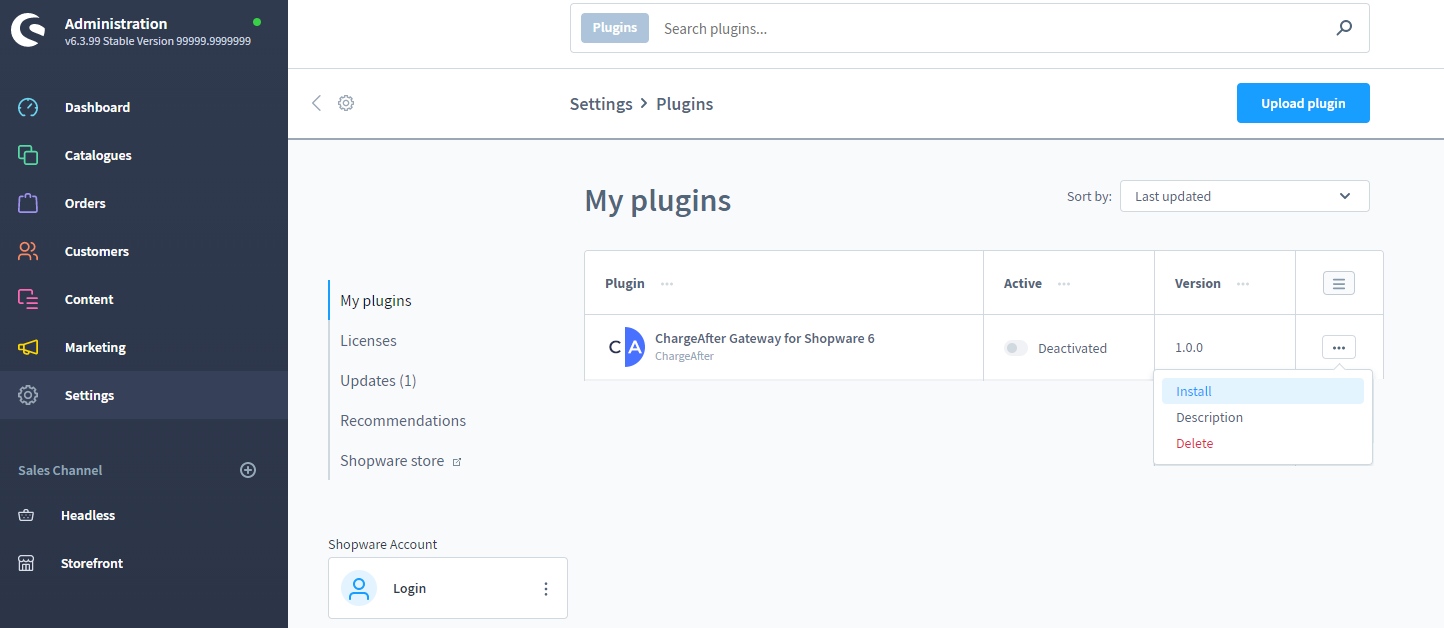Image resolution: width=1444 pixels, height=628 pixels.
Task: Open the Sort by dropdown
Action: (x=1244, y=196)
